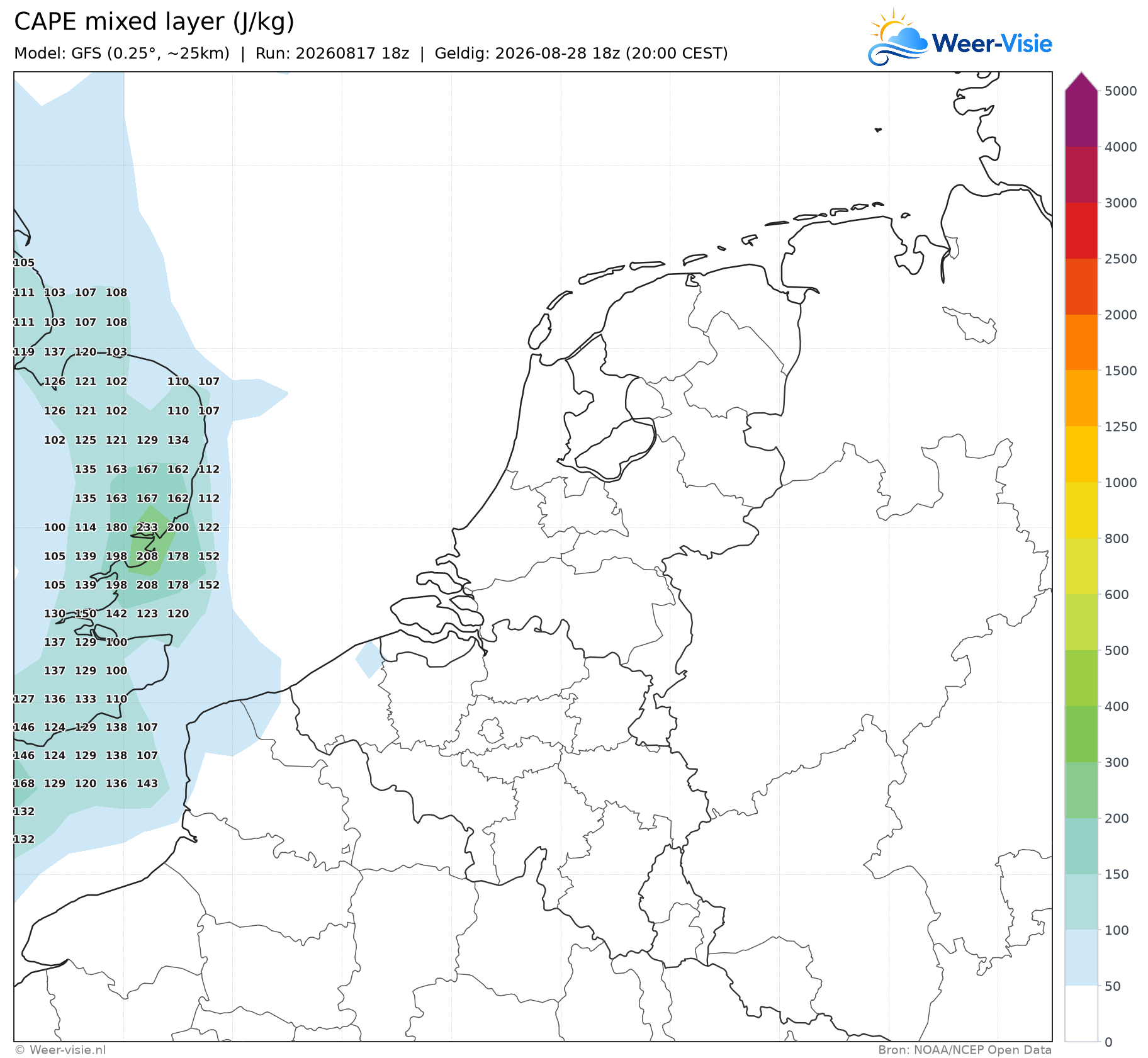This screenshot has height=1058, width=1148.
Task: Click the 143 value over the Channel
Action: 147,784
